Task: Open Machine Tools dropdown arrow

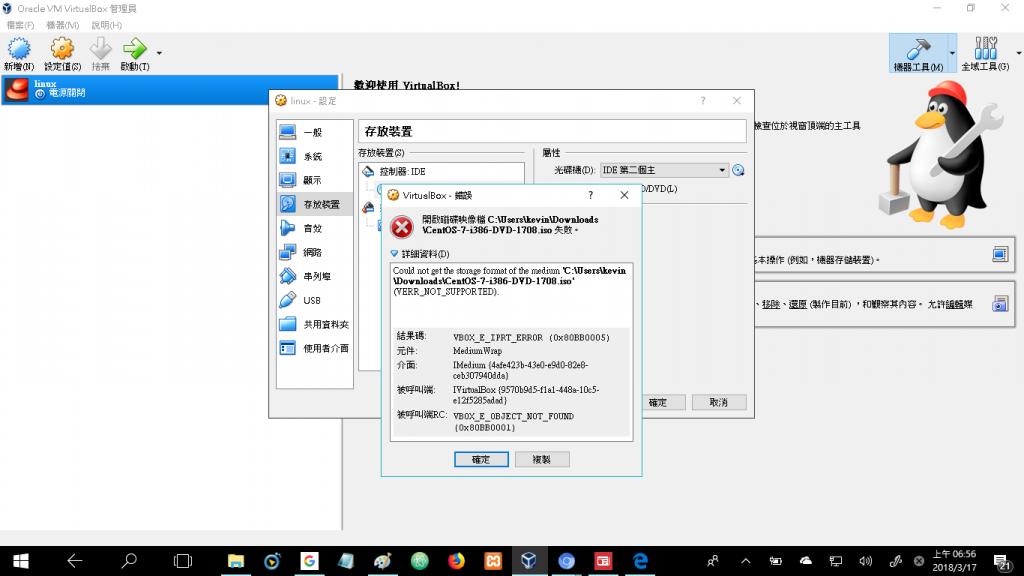Action: pyautogui.click(x=952, y=54)
